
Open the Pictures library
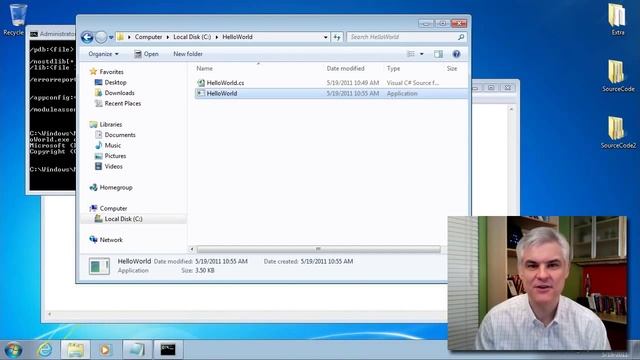coord(115,156)
